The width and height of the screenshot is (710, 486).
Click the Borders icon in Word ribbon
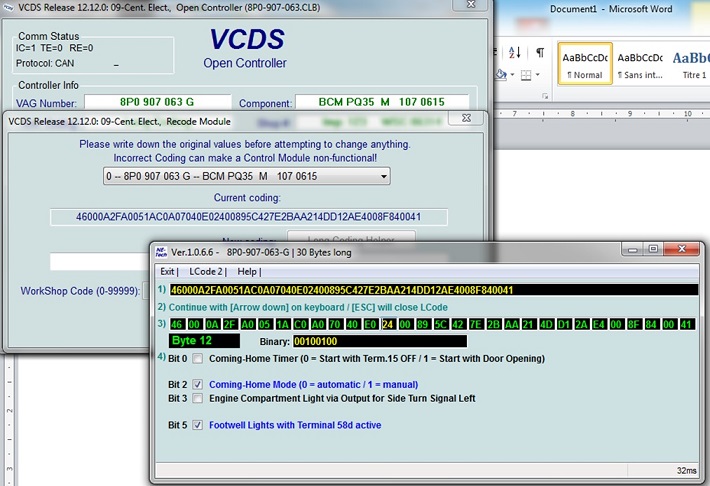[x=526, y=75]
